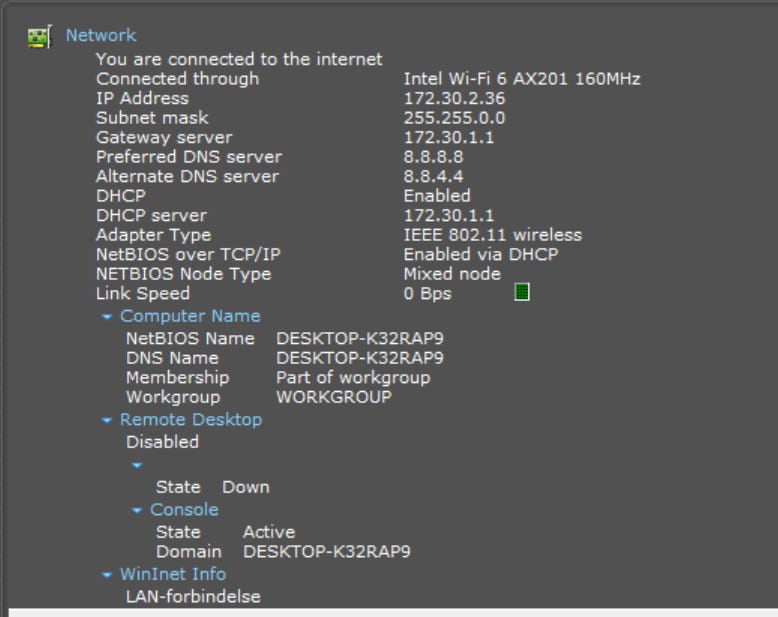Click the NetBIOS Name value DESKTOP-K32RAP9
The height and width of the screenshot is (617, 778).
[360, 339]
